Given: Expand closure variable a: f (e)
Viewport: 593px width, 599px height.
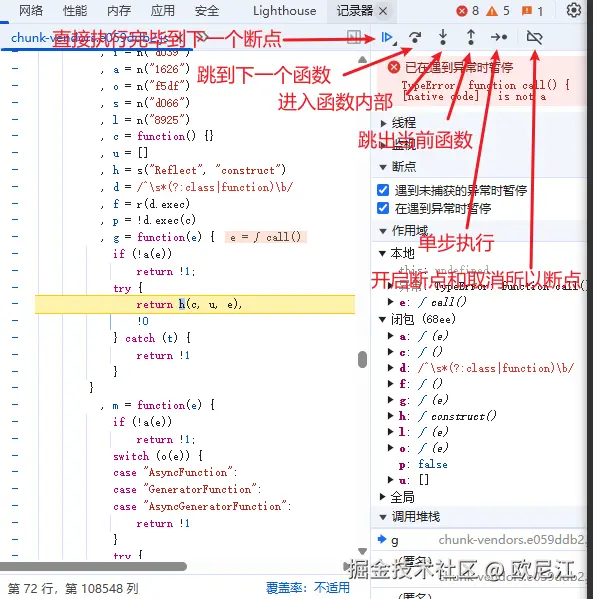Looking at the screenshot, I should click(390, 336).
